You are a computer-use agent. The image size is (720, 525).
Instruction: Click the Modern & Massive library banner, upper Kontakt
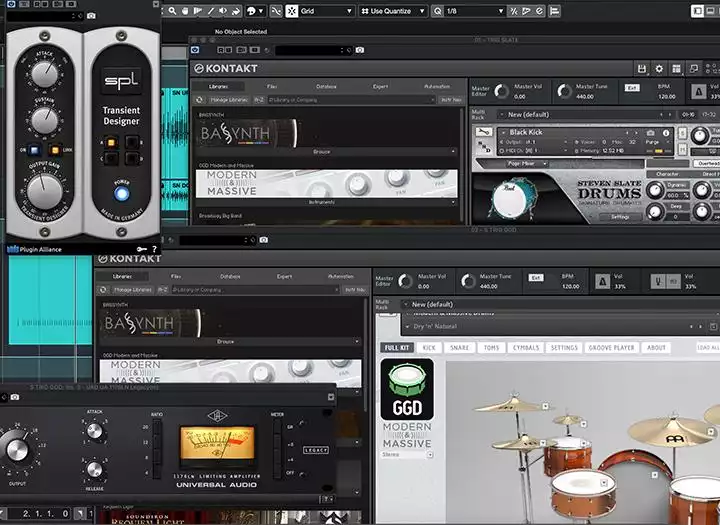pos(326,184)
